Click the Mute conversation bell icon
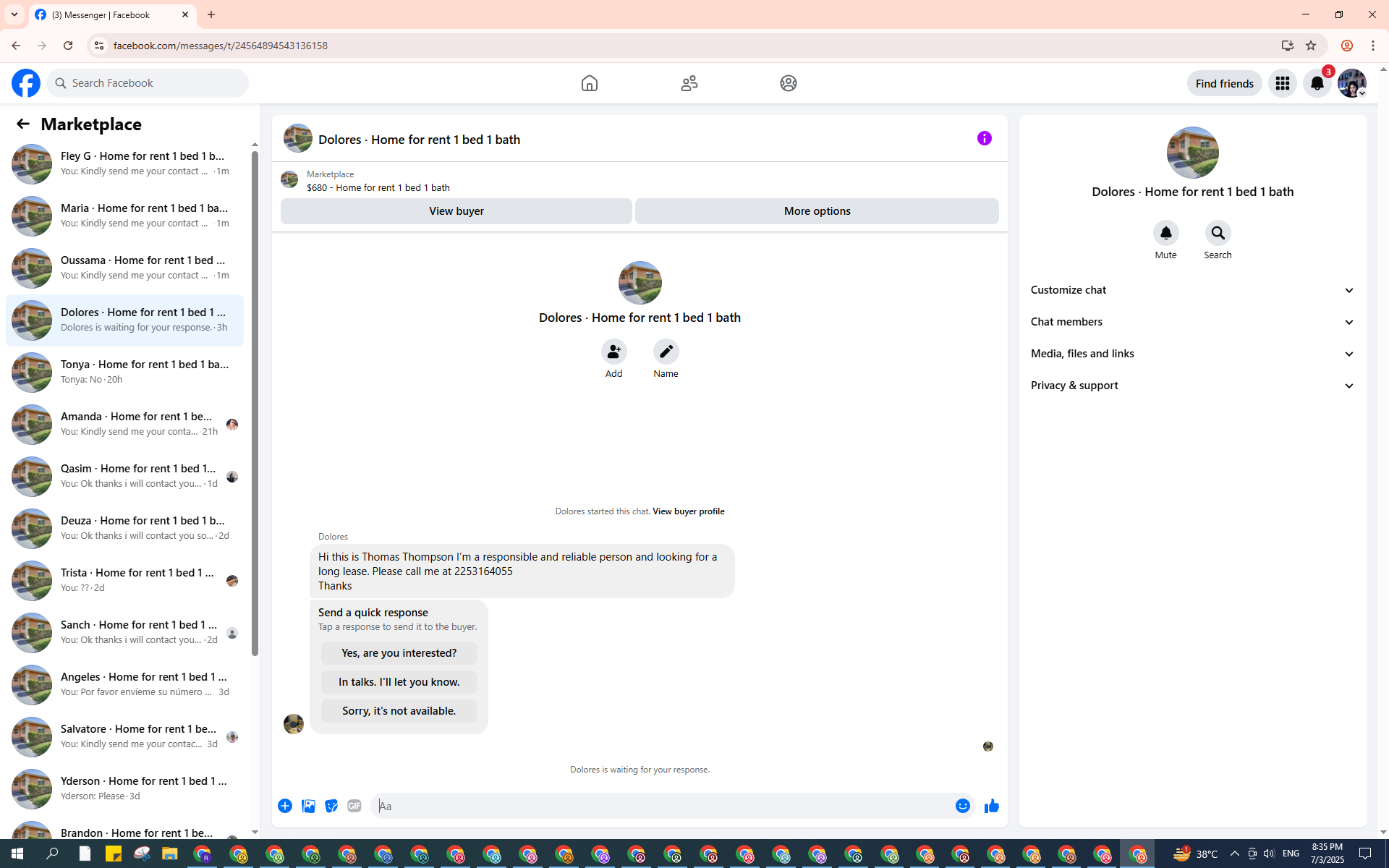This screenshot has height=868, width=1389. click(1165, 233)
